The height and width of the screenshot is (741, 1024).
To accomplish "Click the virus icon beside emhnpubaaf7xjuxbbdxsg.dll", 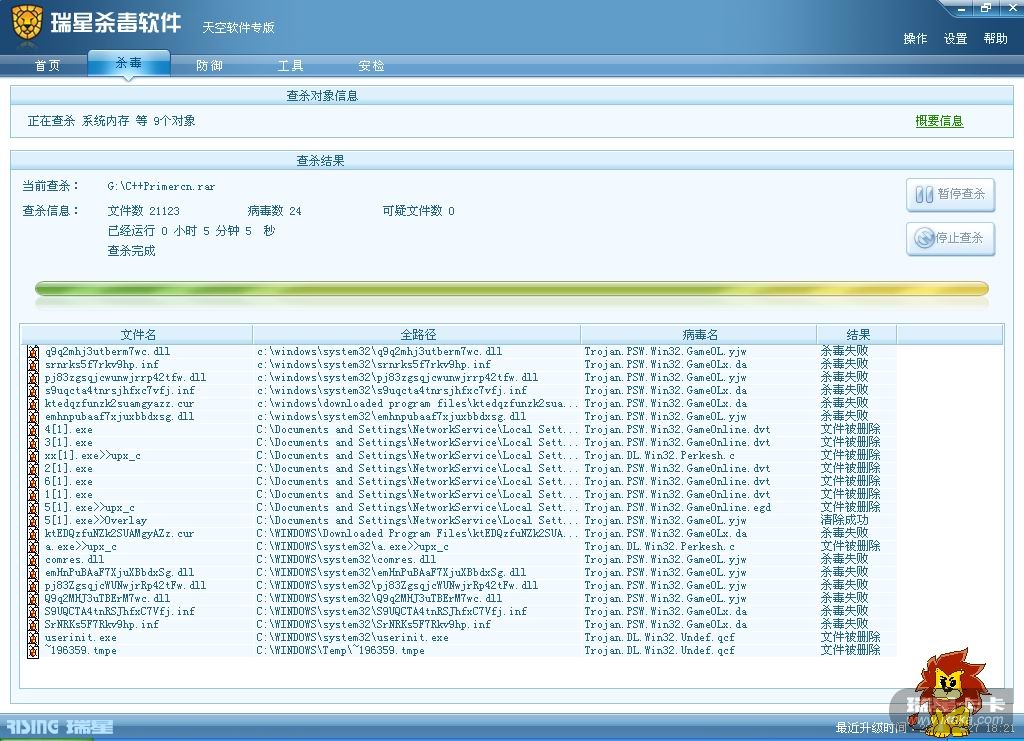I will 33,417.
